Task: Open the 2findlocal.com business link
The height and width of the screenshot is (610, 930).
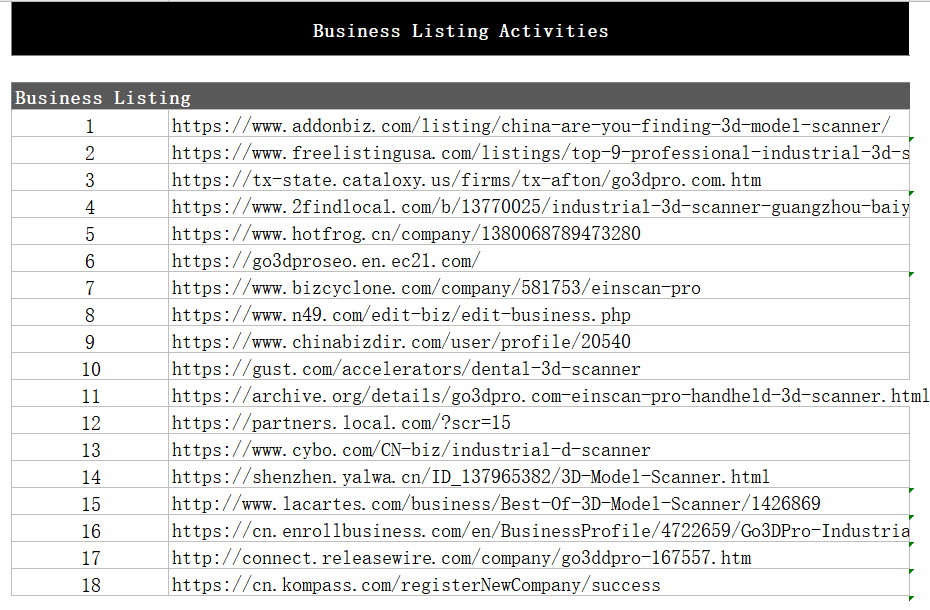Action: 540,207
